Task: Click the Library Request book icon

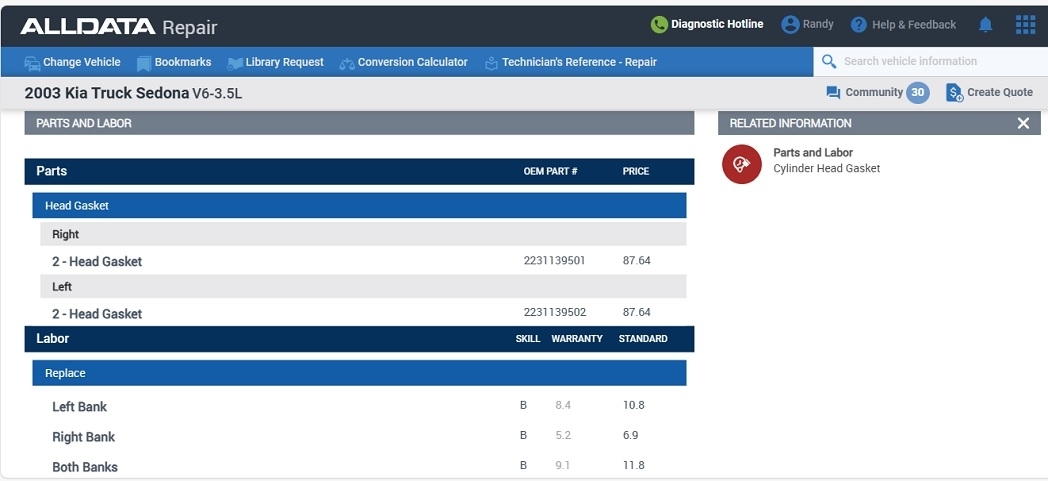Action: 235,63
